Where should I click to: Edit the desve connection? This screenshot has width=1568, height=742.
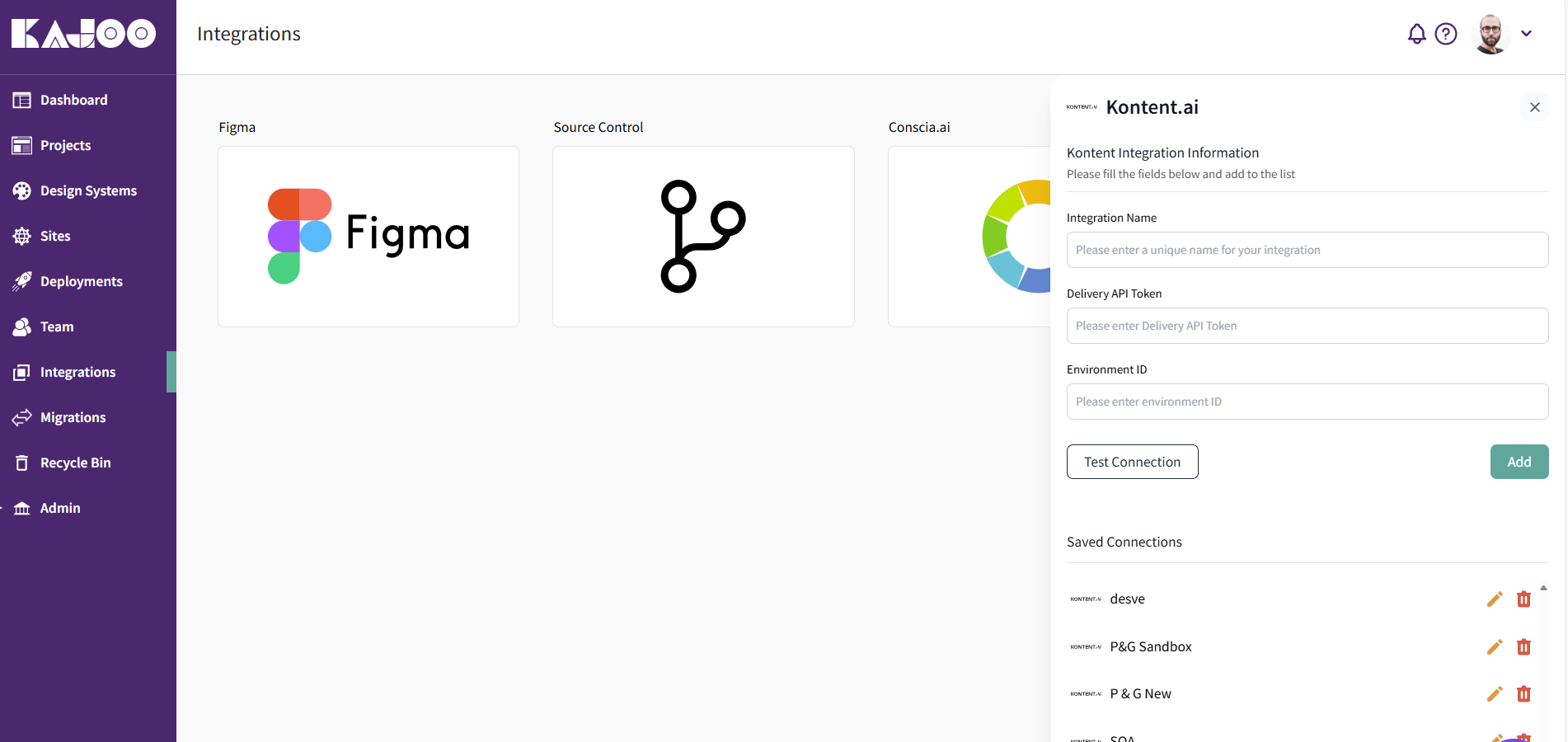(1495, 599)
